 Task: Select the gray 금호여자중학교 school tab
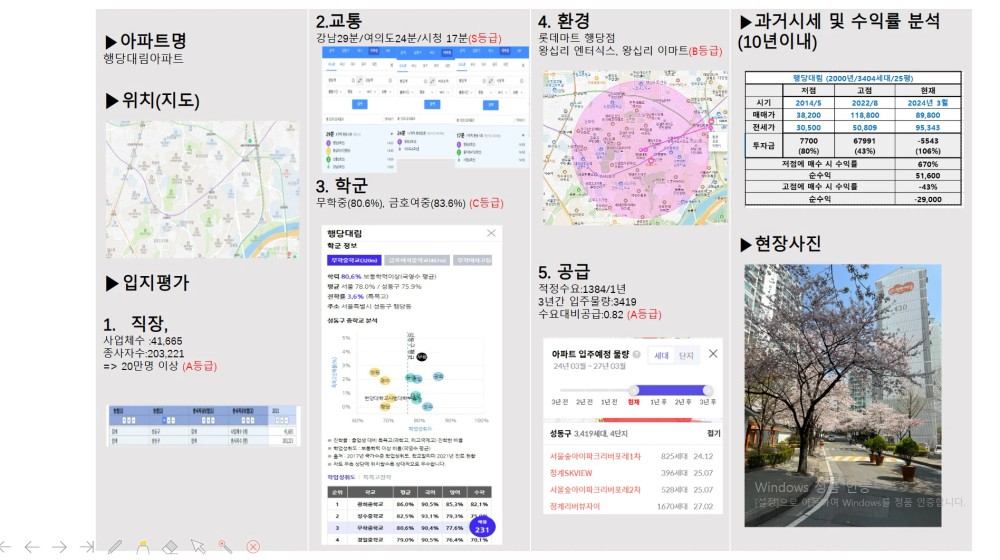point(417,260)
